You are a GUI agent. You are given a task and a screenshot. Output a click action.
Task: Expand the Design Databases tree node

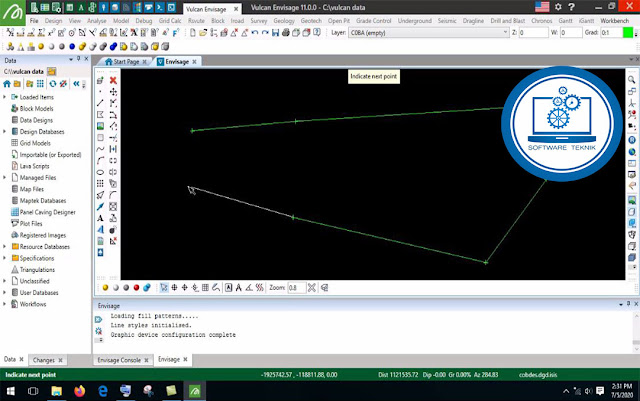[x=4, y=131]
